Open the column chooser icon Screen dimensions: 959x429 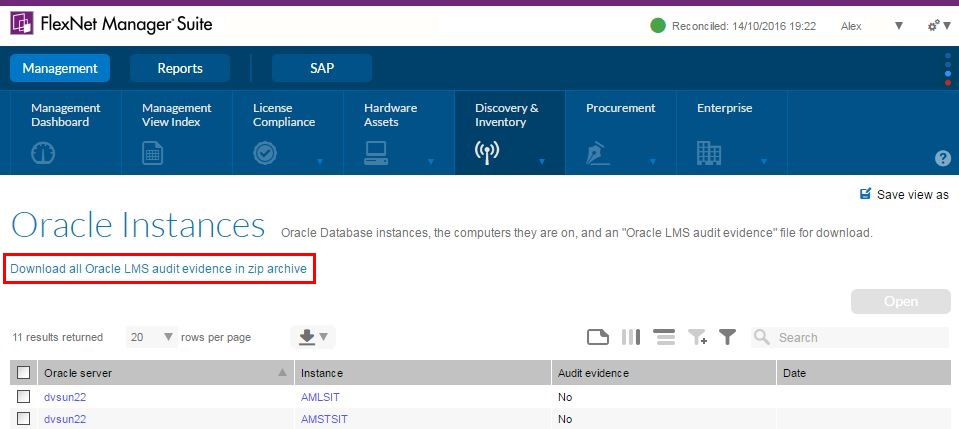[x=631, y=337]
